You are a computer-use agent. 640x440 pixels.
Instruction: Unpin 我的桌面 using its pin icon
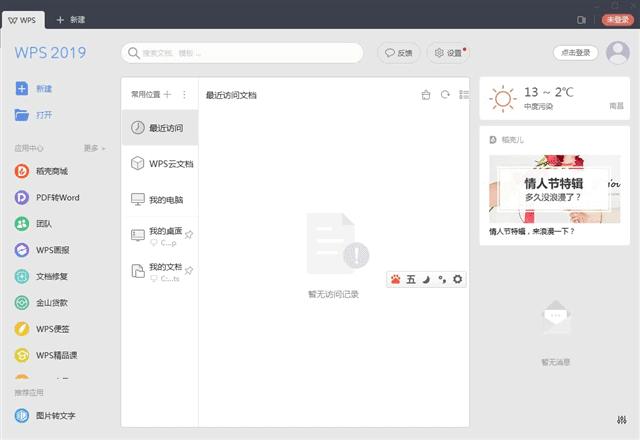pyautogui.click(x=189, y=235)
